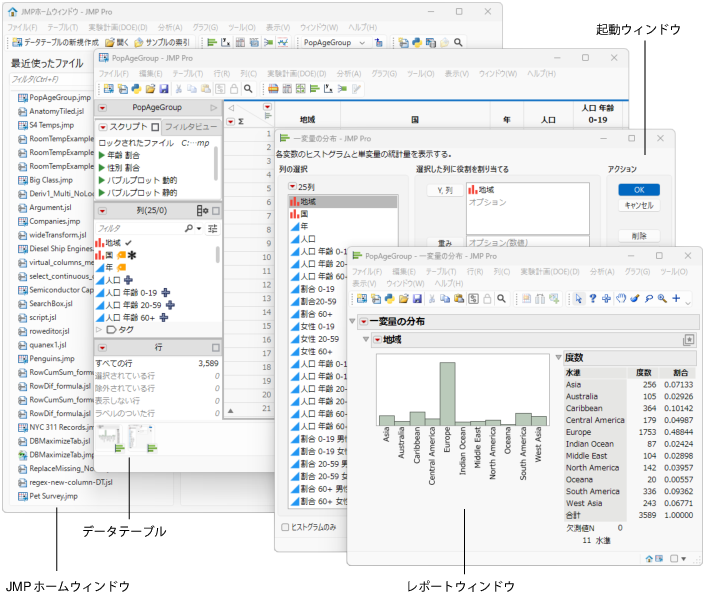
Task: Open the red triangle menu of the 行 panel
Action: pos(103,348)
